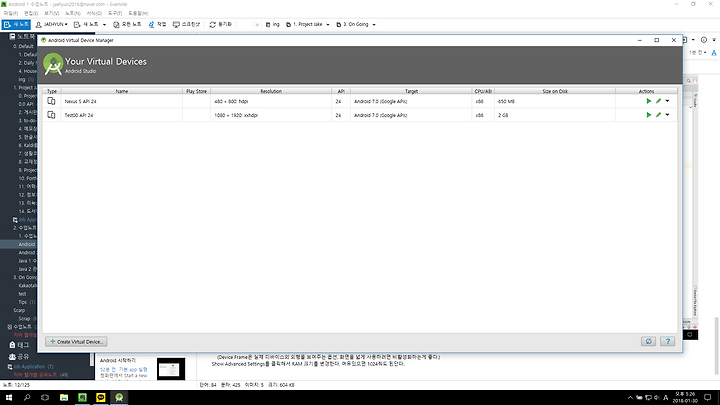720x405 pixels.
Task: Sort devices by Name column header
Action: pyautogui.click(x=122, y=91)
